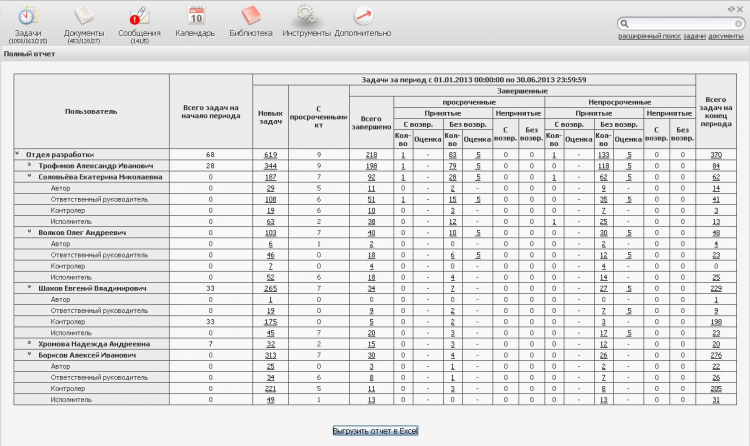Click the Всего задач на конец периода header
This screenshot has width=750, height=446.
(716, 112)
